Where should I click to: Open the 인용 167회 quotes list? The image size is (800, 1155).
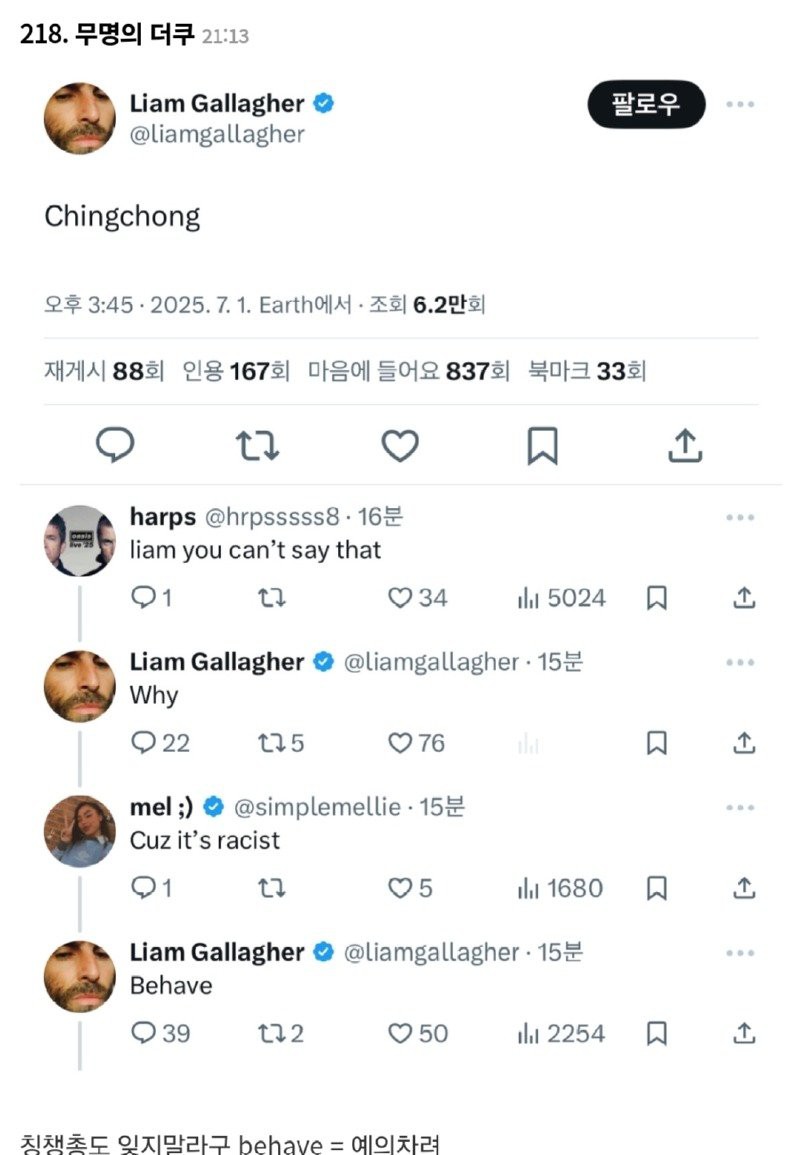coord(236,371)
